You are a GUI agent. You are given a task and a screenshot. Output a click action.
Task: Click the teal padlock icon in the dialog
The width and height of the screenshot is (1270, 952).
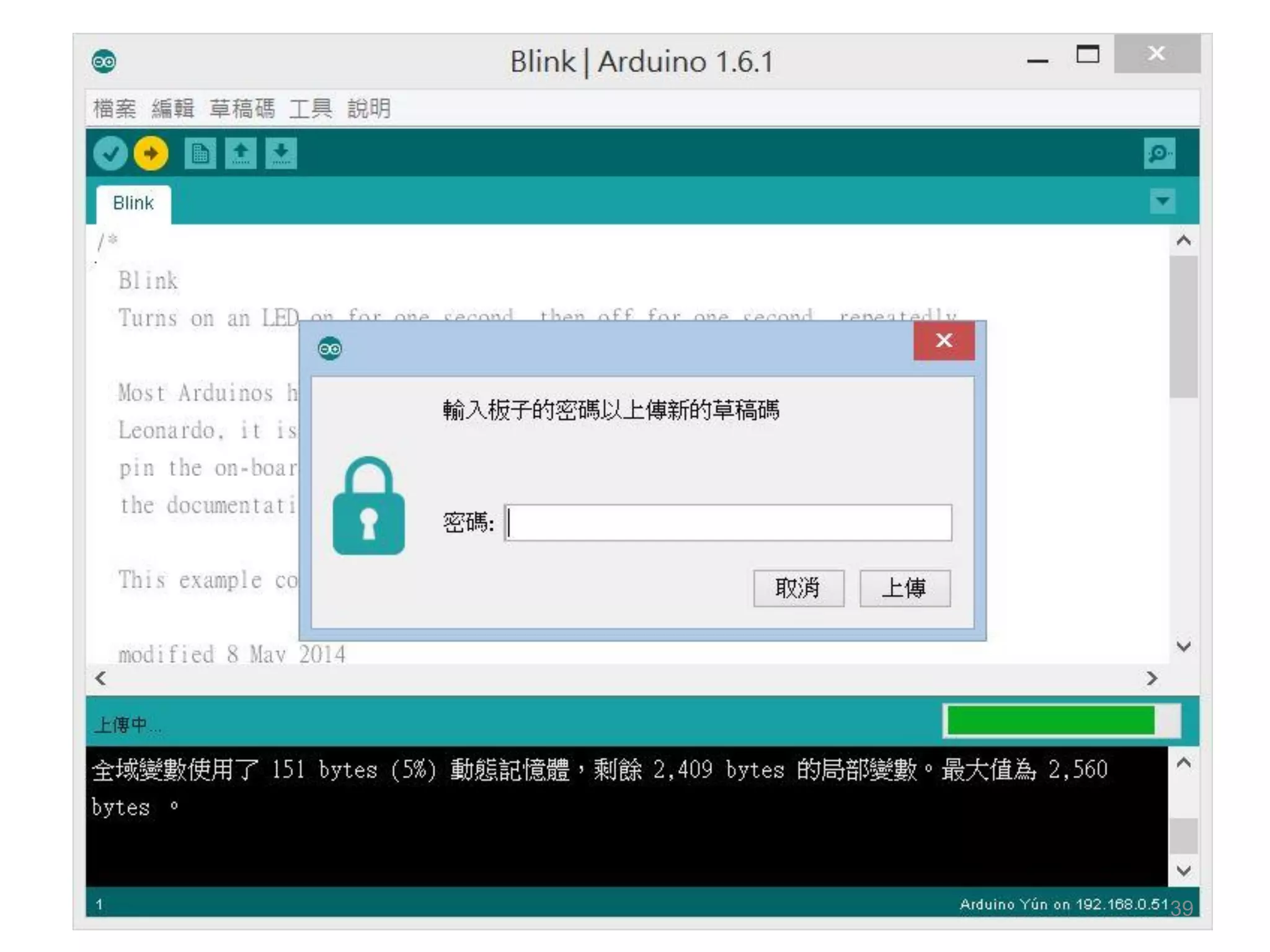click(368, 505)
